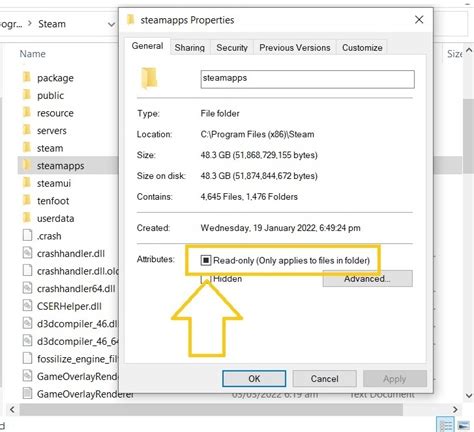Switch Explorer to details view icon

pyautogui.click(x=446, y=425)
